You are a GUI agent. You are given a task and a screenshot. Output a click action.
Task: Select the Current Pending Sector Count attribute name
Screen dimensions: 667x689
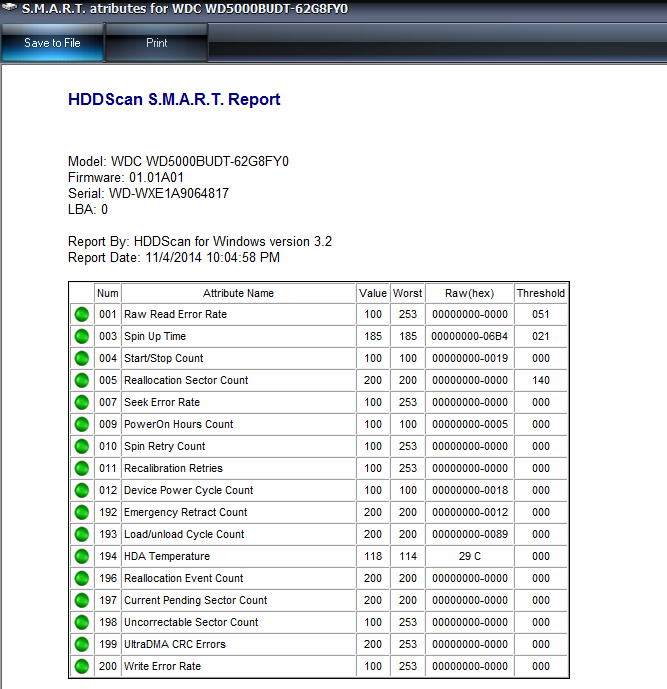pos(196,600)
